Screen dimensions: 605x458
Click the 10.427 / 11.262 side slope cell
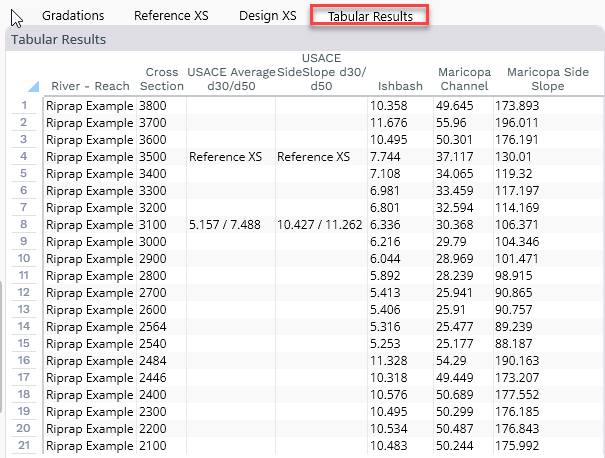point(319,225)
